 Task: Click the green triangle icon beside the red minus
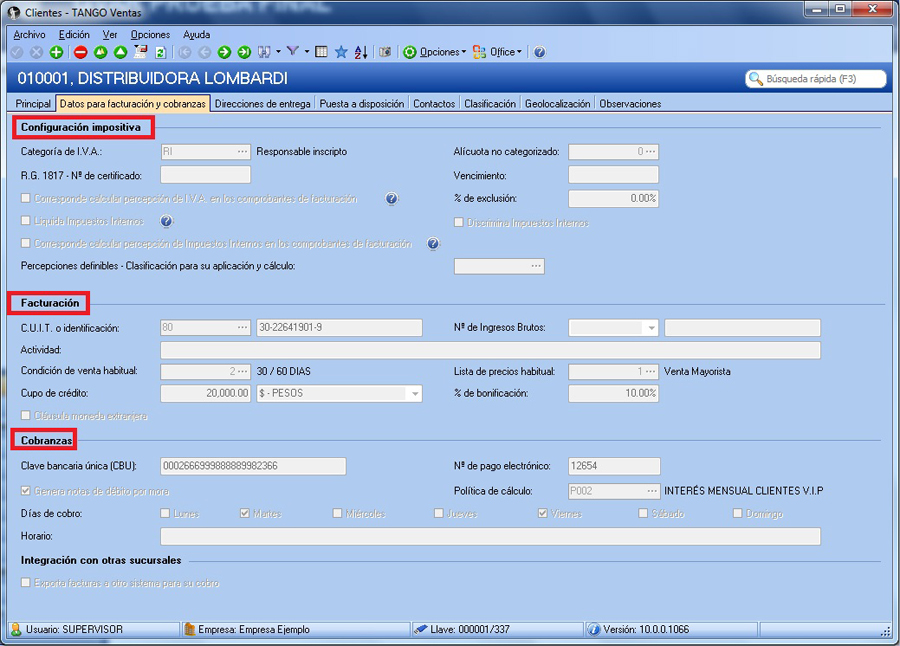point(100,52)
